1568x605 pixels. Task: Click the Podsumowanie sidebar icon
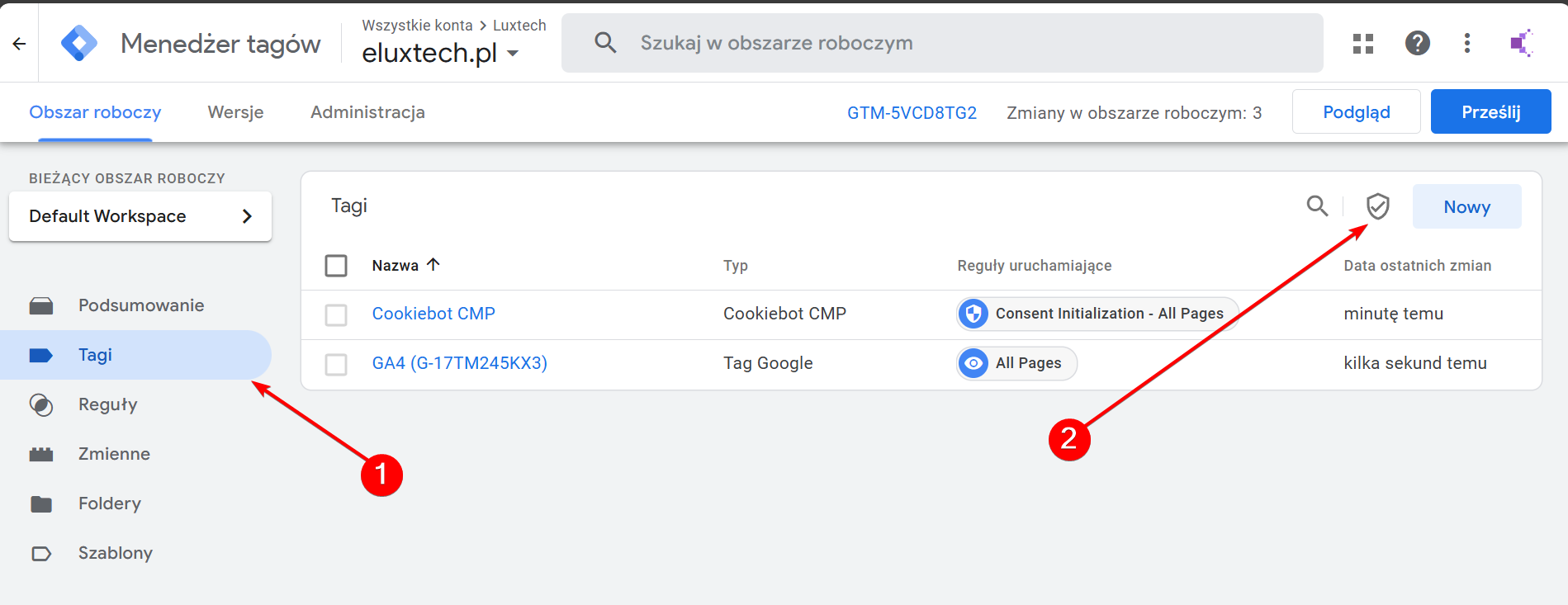[x=41, y=306]
